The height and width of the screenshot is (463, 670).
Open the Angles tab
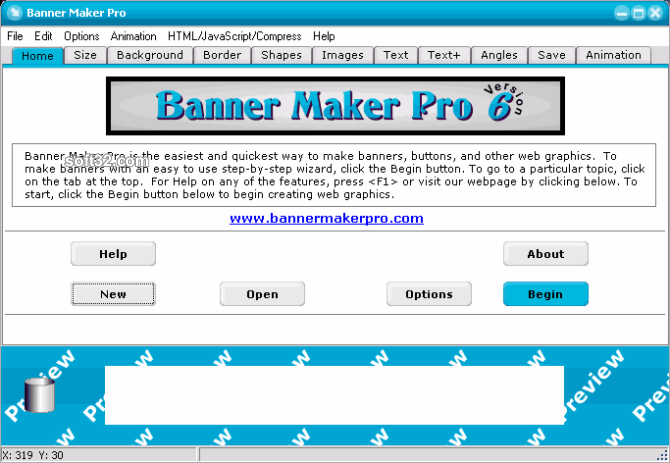(x=499, y=55)
